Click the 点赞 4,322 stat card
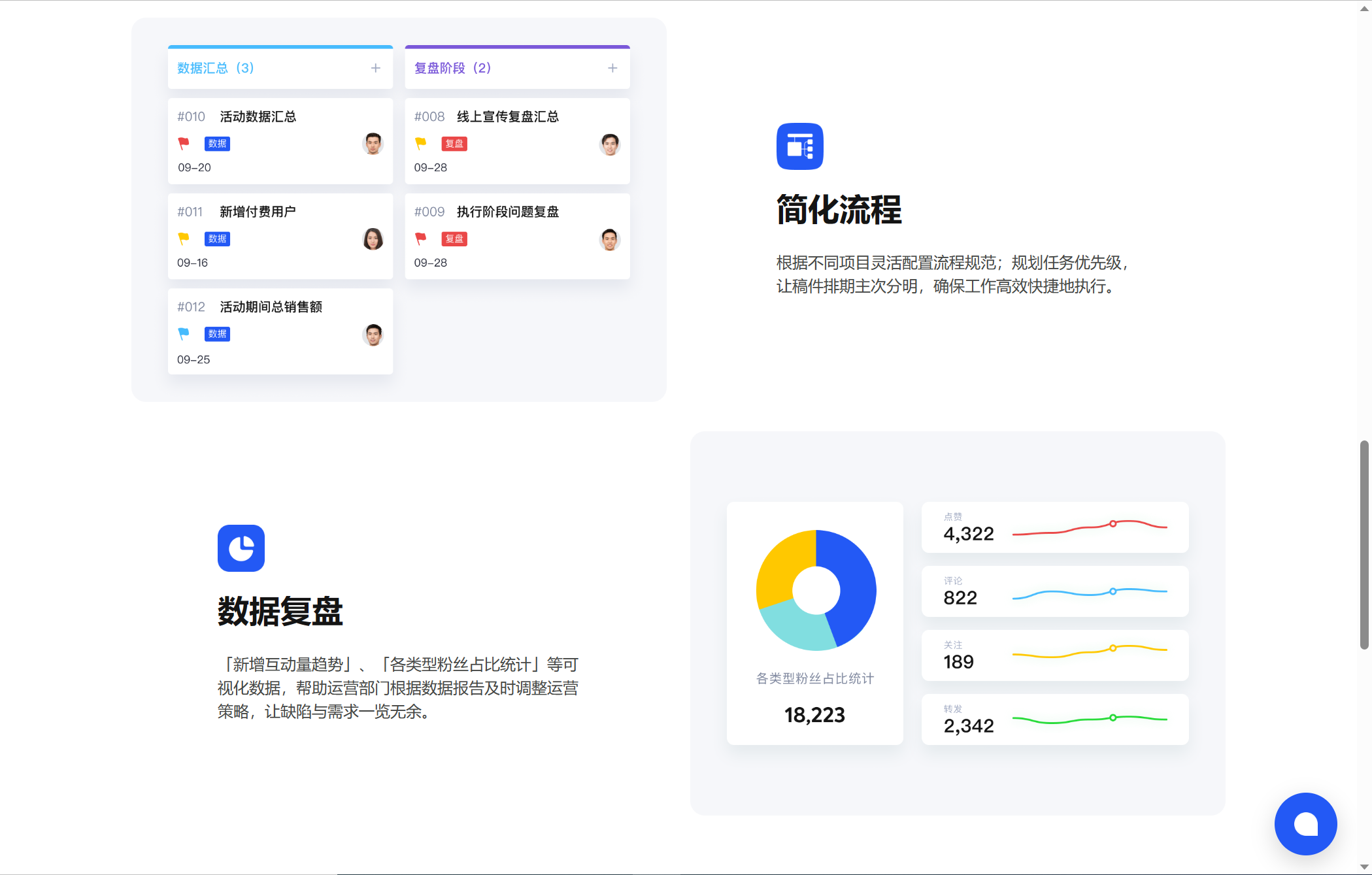This screenshot has height=875, width=1372. click(x=1054, y=527)
